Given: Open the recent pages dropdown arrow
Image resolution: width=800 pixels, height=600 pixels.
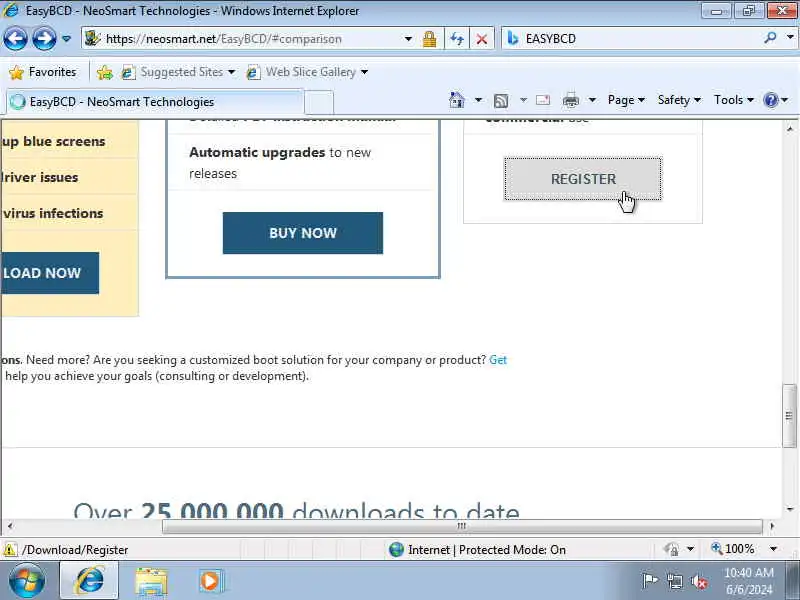Looking at the screenshot, I should click(66, 39).
